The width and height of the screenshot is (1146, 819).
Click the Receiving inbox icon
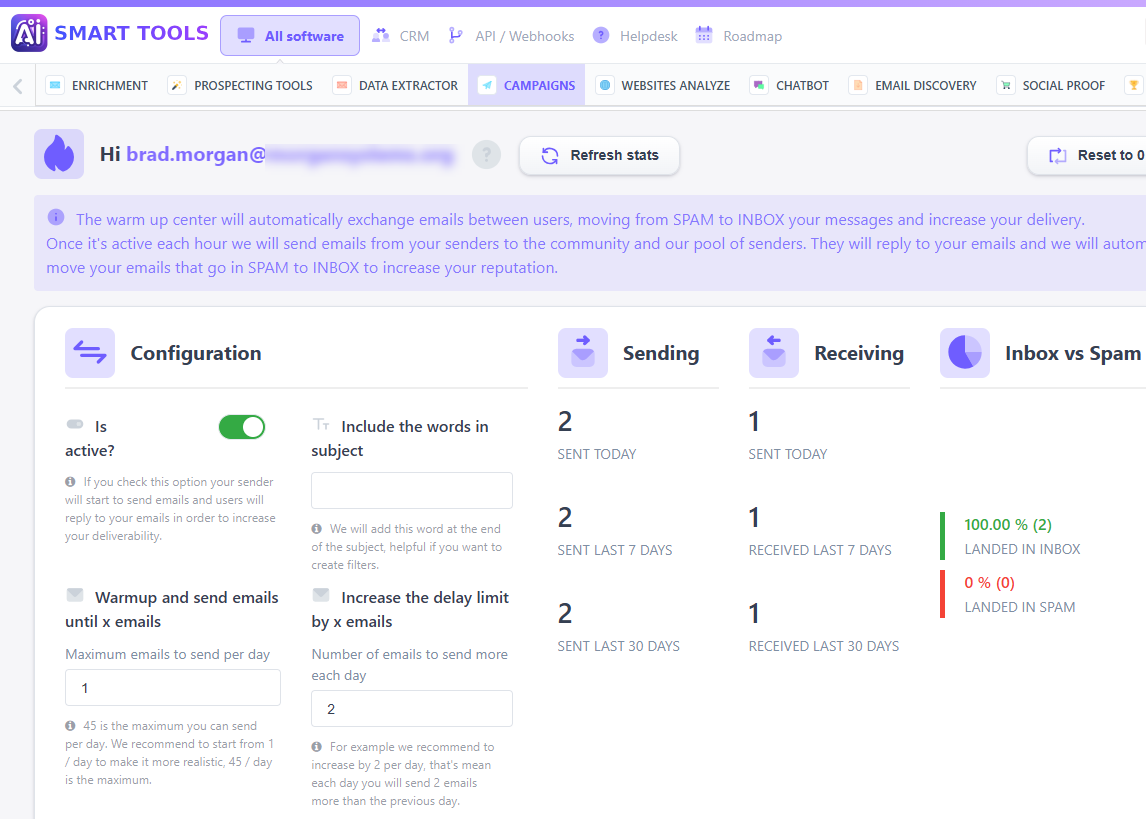(774, 353)
